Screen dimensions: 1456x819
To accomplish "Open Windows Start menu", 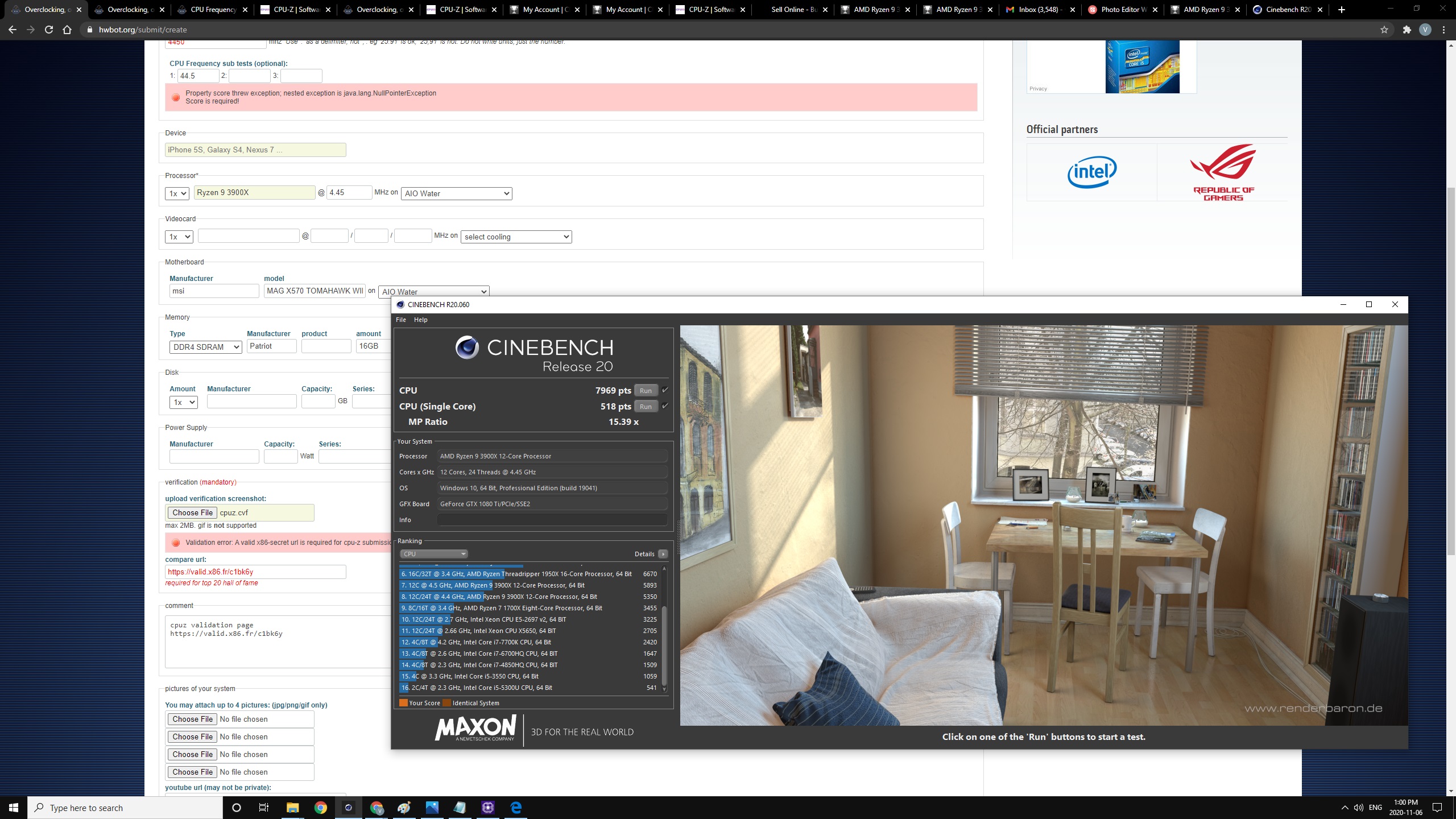I will click(14, 808).
